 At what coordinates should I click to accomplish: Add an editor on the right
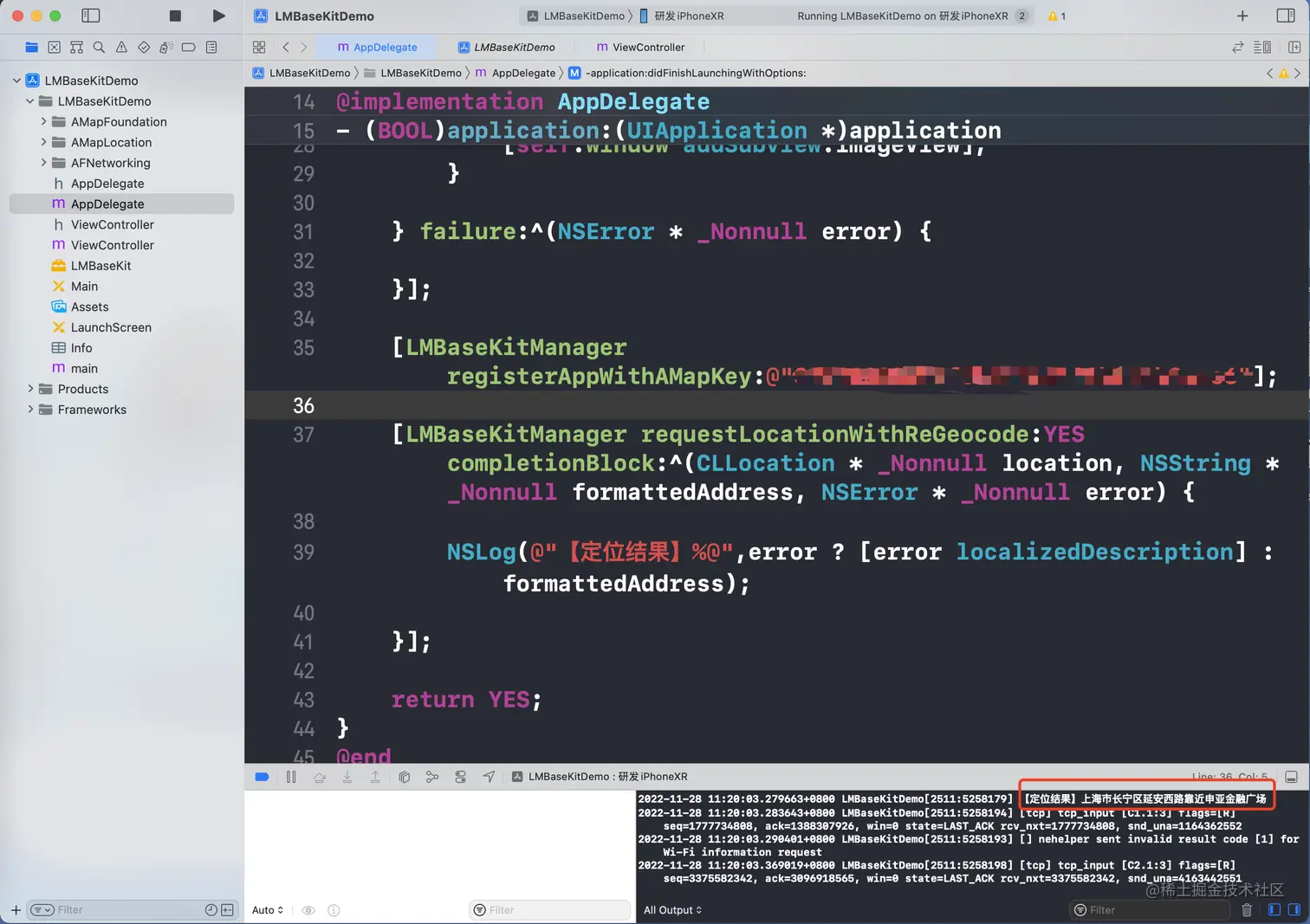(x=1294, y=48)
